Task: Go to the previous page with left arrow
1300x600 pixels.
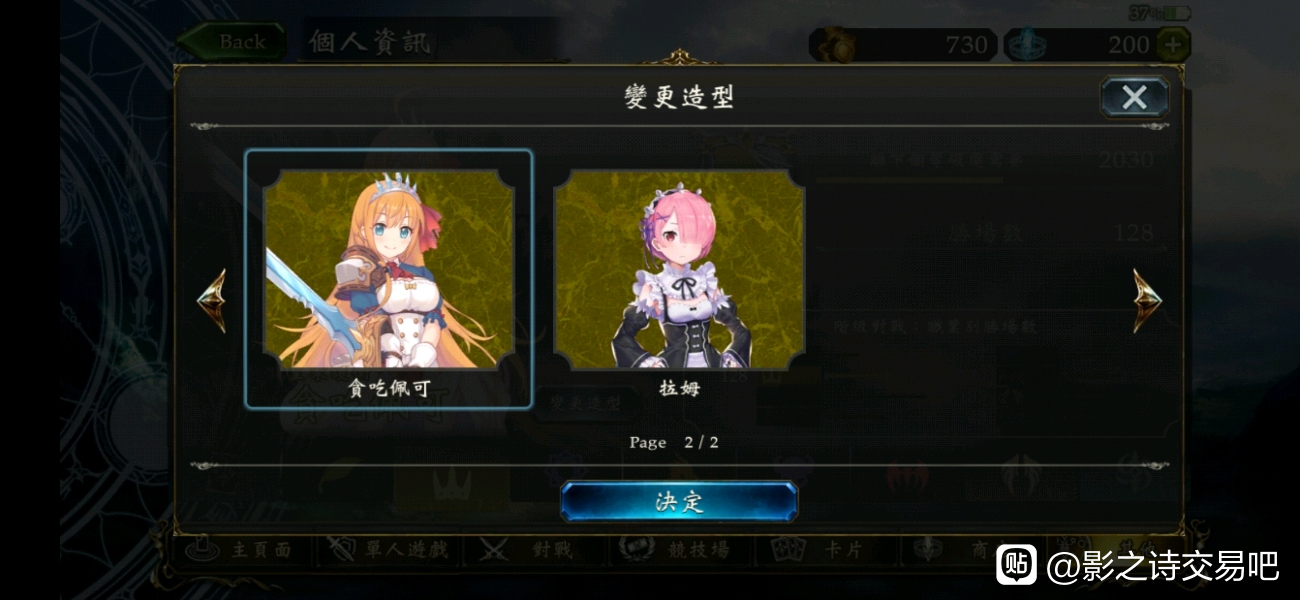Action: 212,300
